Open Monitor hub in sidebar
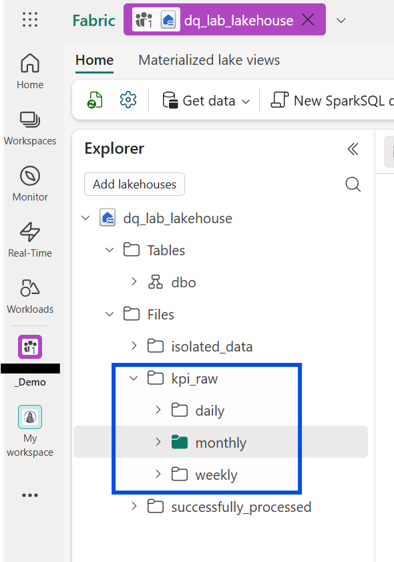Screen dimensions: 394x562 pyautogui.click(x=30, y=184)
